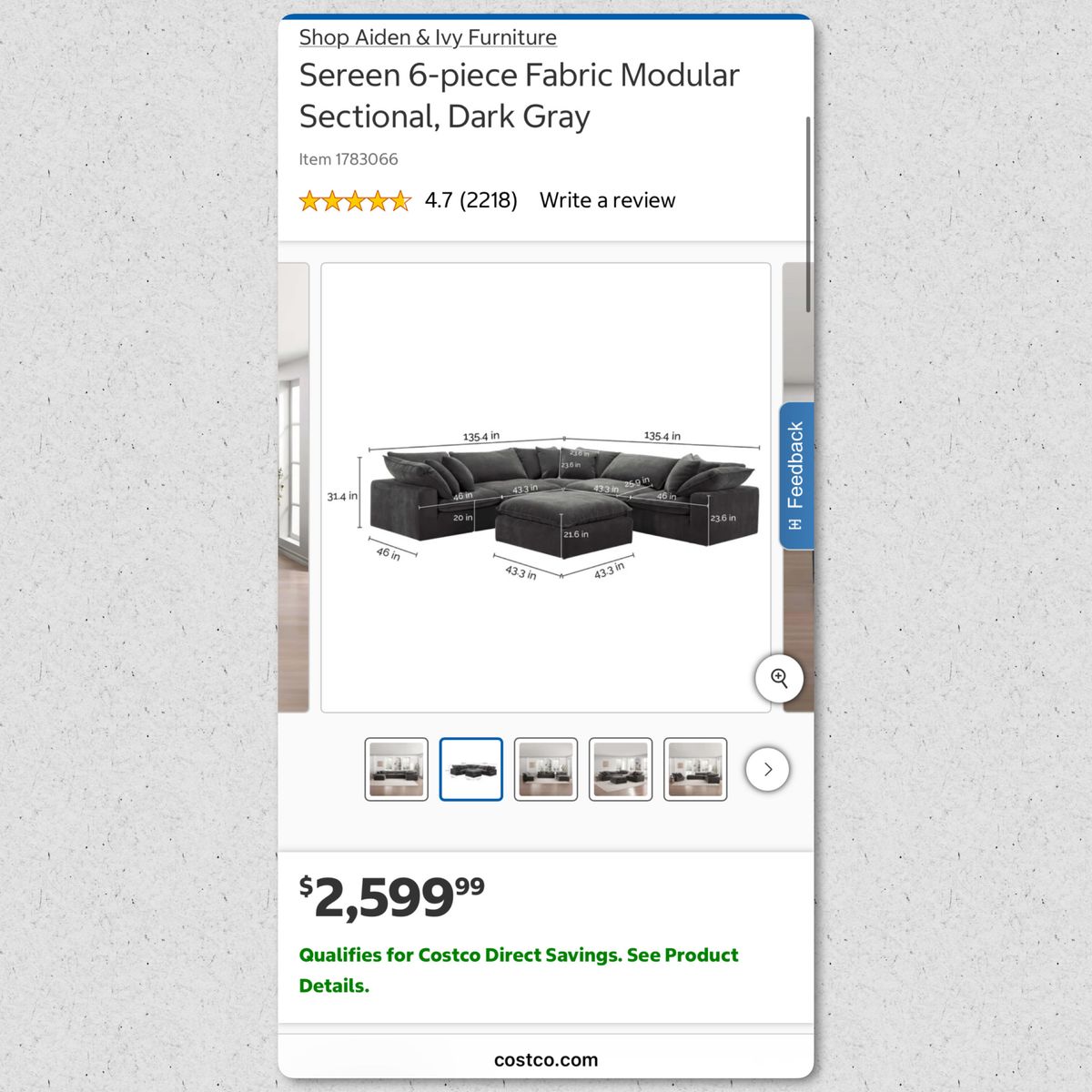Tap the magnifier zoom icon on image
The image size is (1092, 1092).
click(779, 678)
